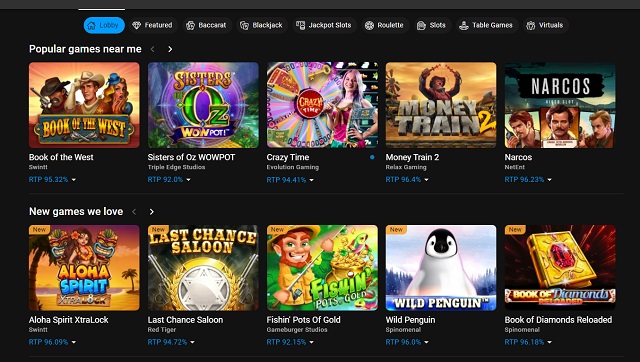The image size is (640, 362).
Task: Open the Last Chance Saloon thumbnail
Action: point(203,268)
